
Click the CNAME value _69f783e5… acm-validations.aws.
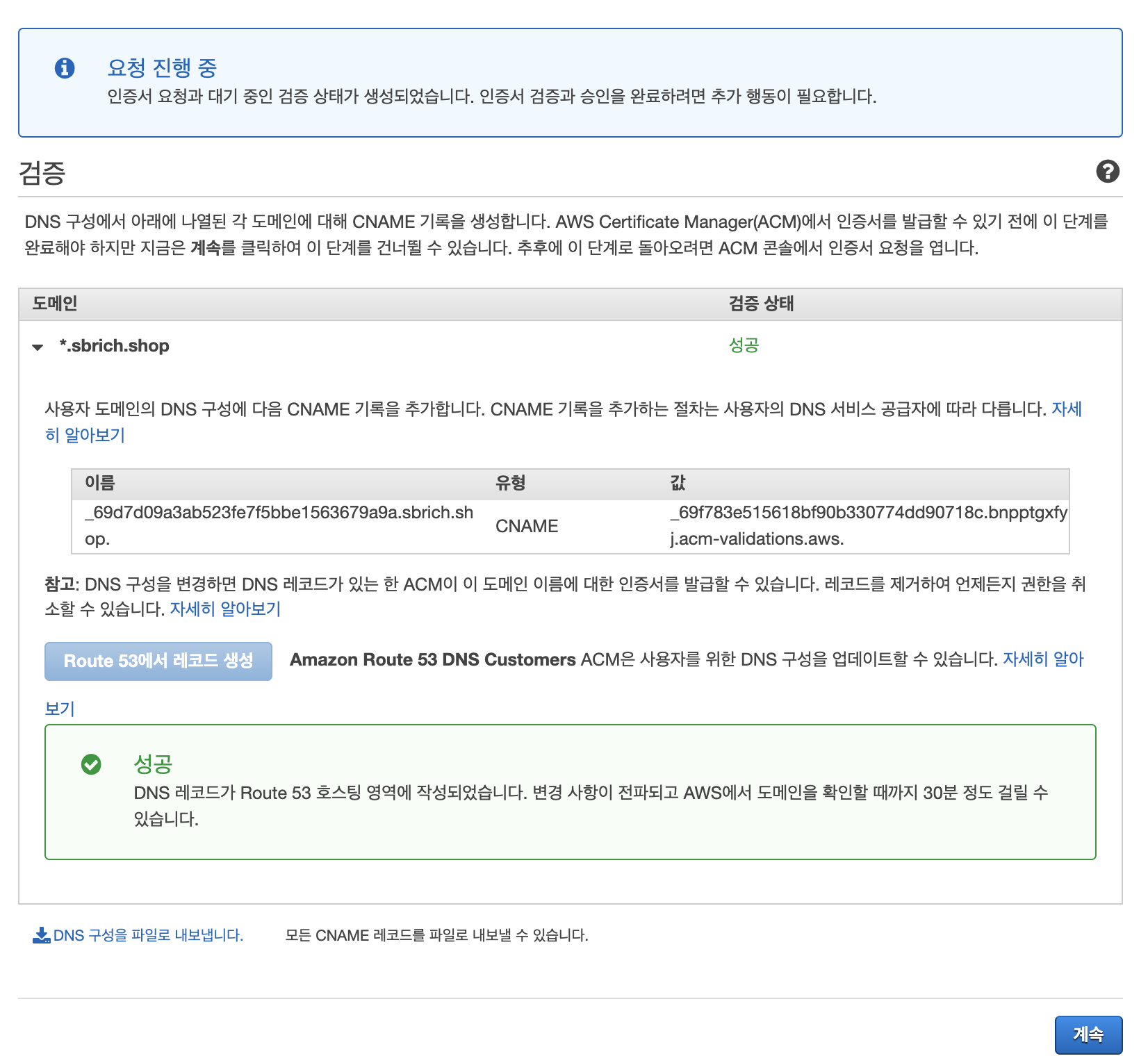[869, 526]
